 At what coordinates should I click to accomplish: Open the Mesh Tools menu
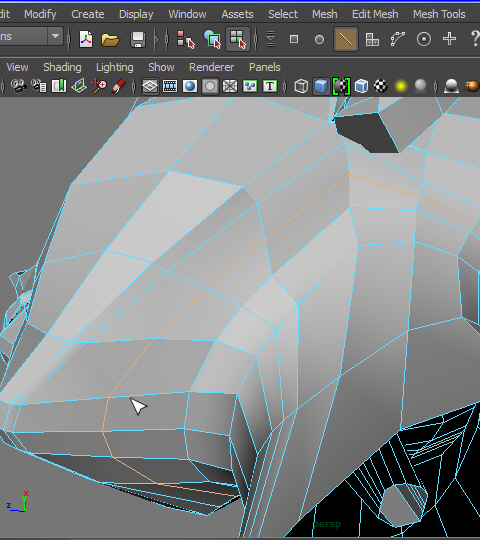439,14
